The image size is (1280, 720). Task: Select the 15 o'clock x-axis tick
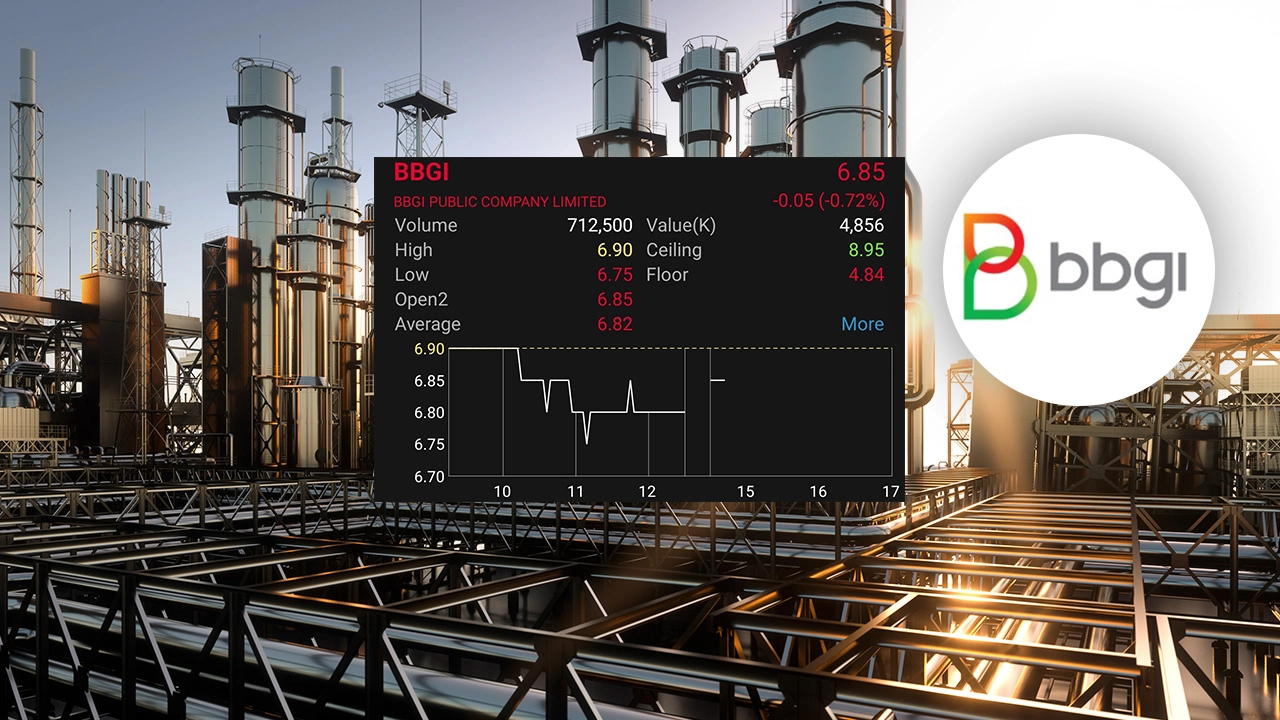tap(745, 491)
